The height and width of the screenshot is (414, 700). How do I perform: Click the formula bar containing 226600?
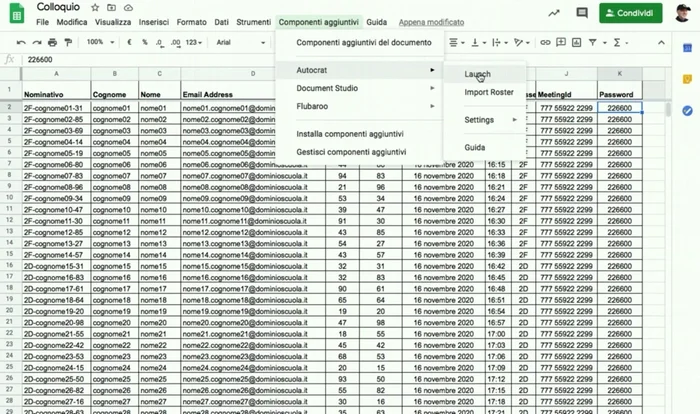point(300,60)
